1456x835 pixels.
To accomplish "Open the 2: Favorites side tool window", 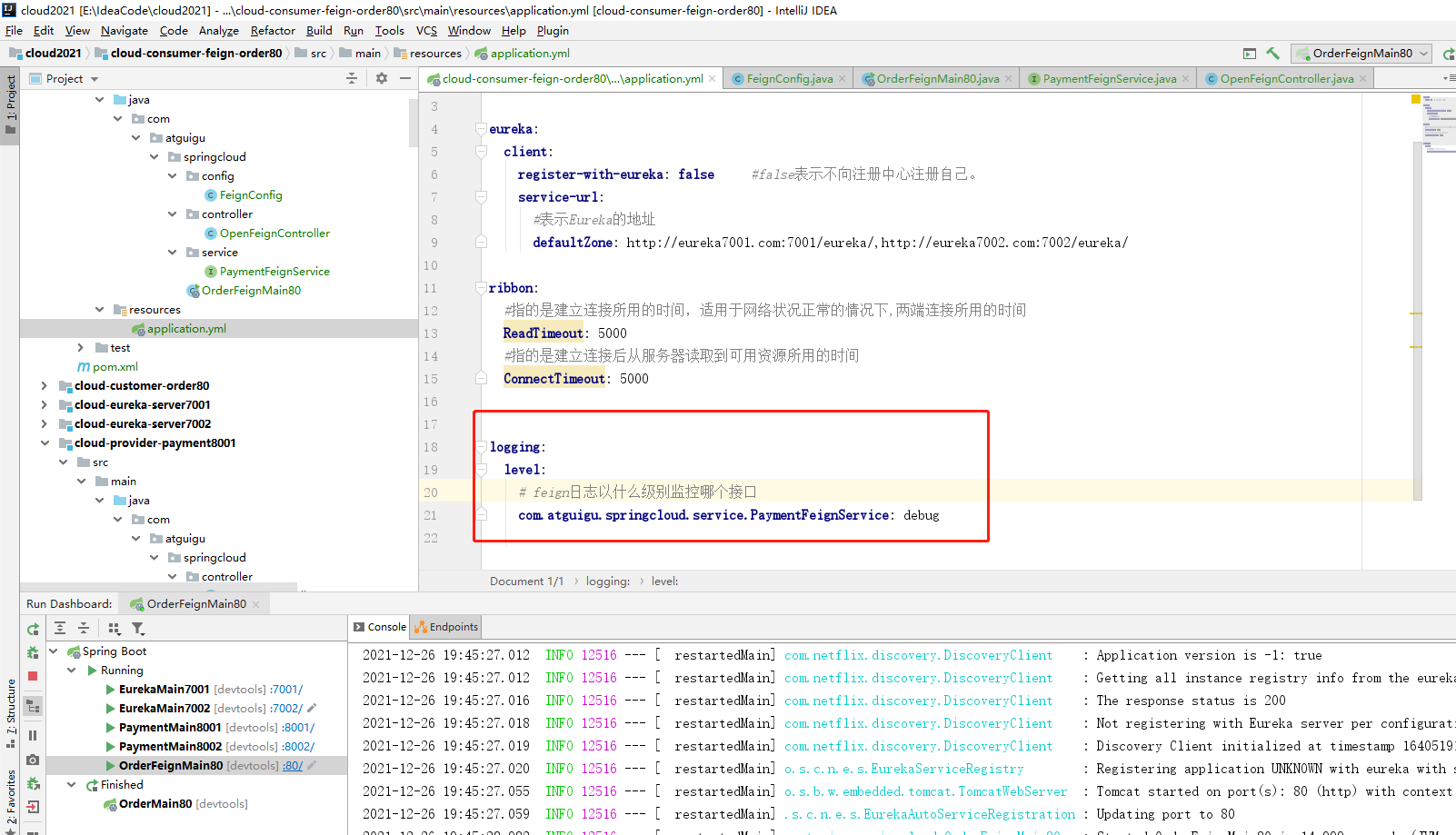I will 10,800.
